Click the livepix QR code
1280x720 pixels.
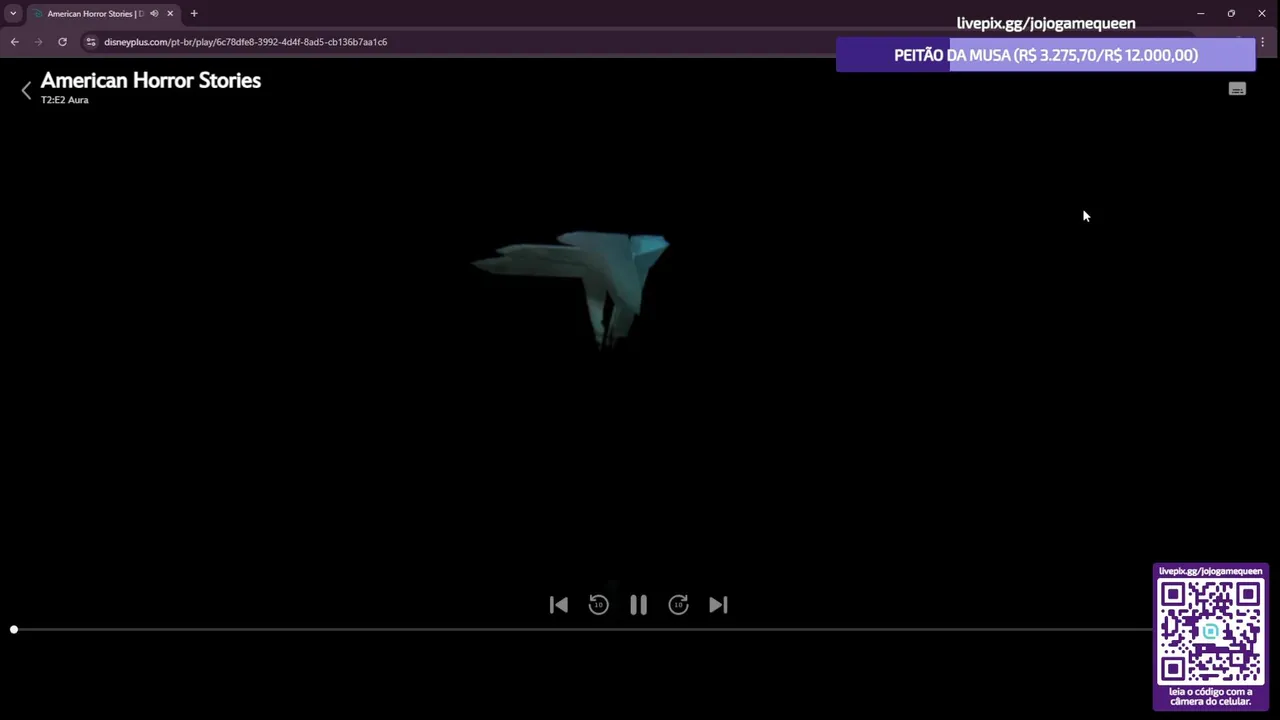tap(1210, 632)
